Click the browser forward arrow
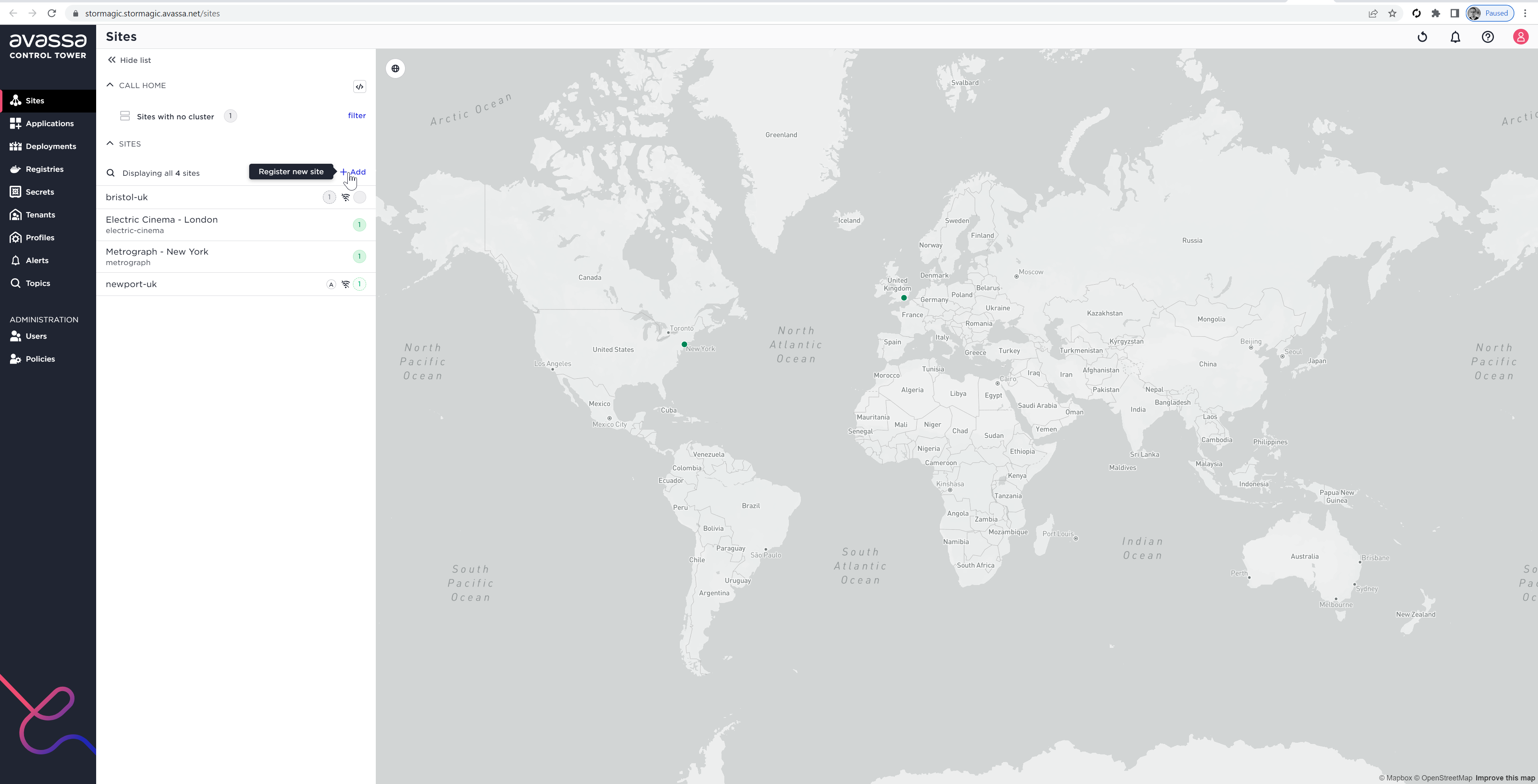 coord(32,13)
